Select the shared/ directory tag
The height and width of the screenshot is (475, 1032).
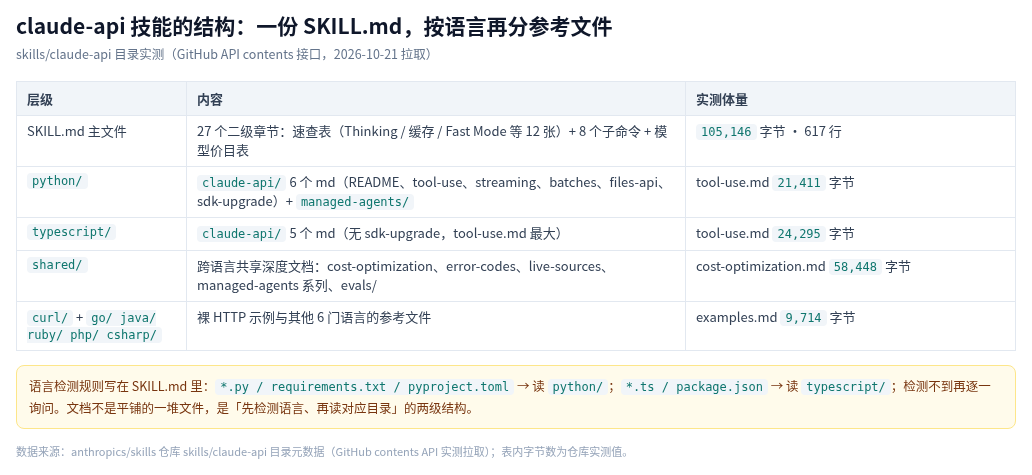57,265
